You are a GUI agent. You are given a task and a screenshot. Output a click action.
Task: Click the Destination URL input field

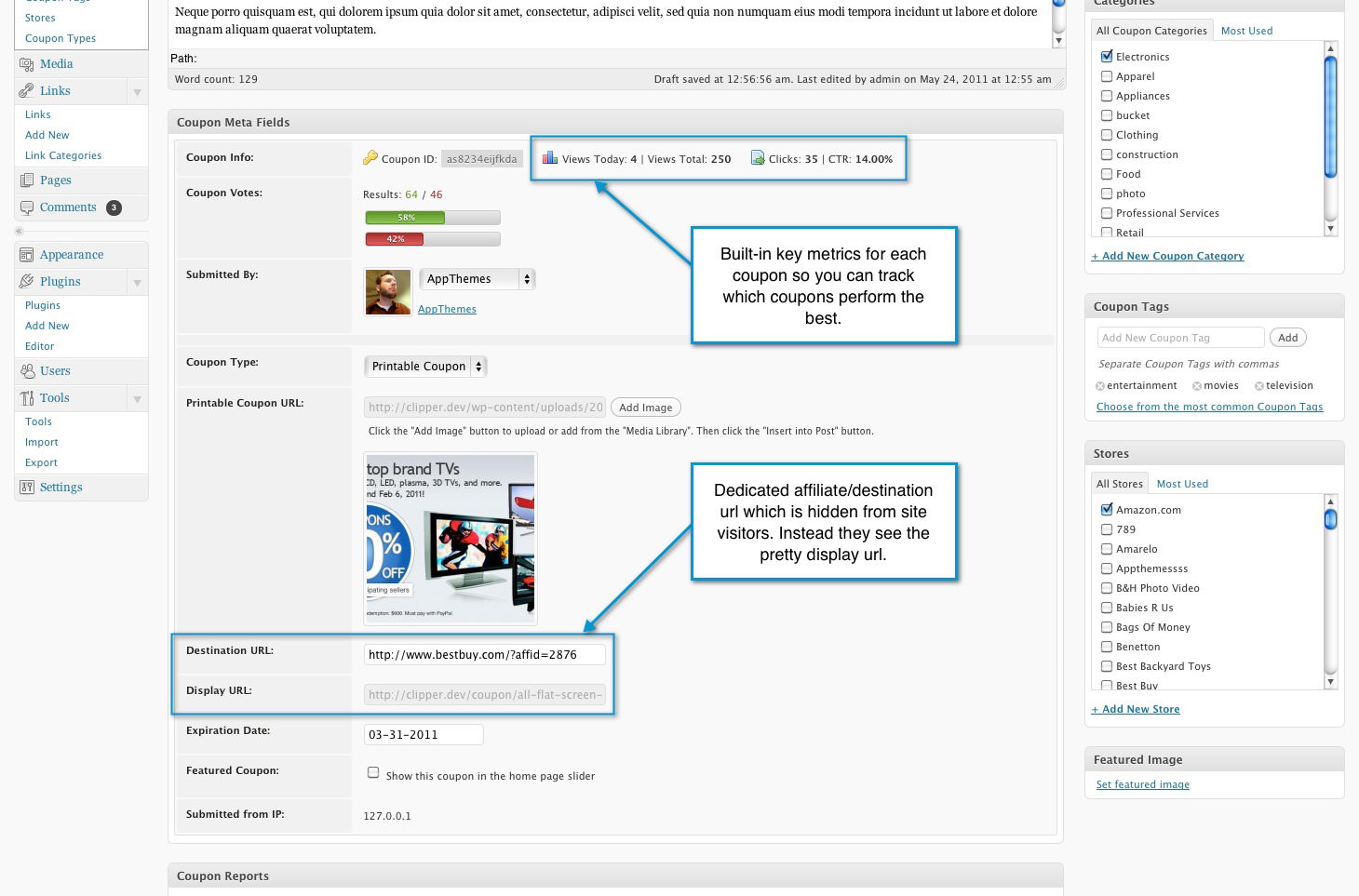point(485,655)
